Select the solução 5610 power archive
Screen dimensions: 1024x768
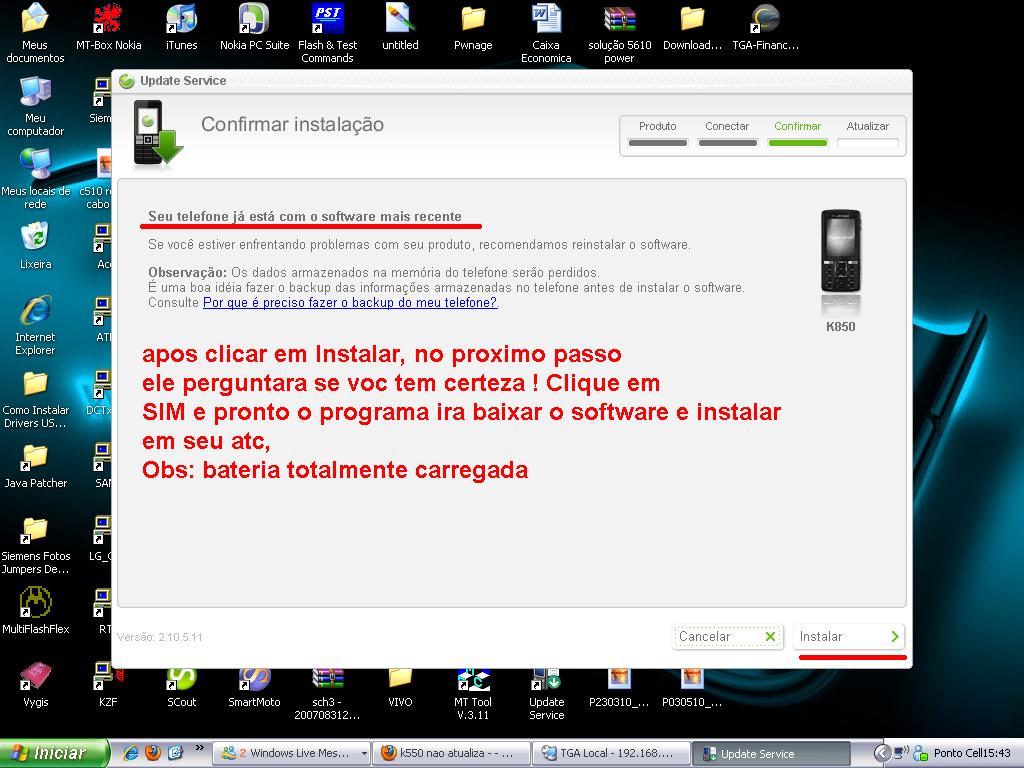(619, 33)
